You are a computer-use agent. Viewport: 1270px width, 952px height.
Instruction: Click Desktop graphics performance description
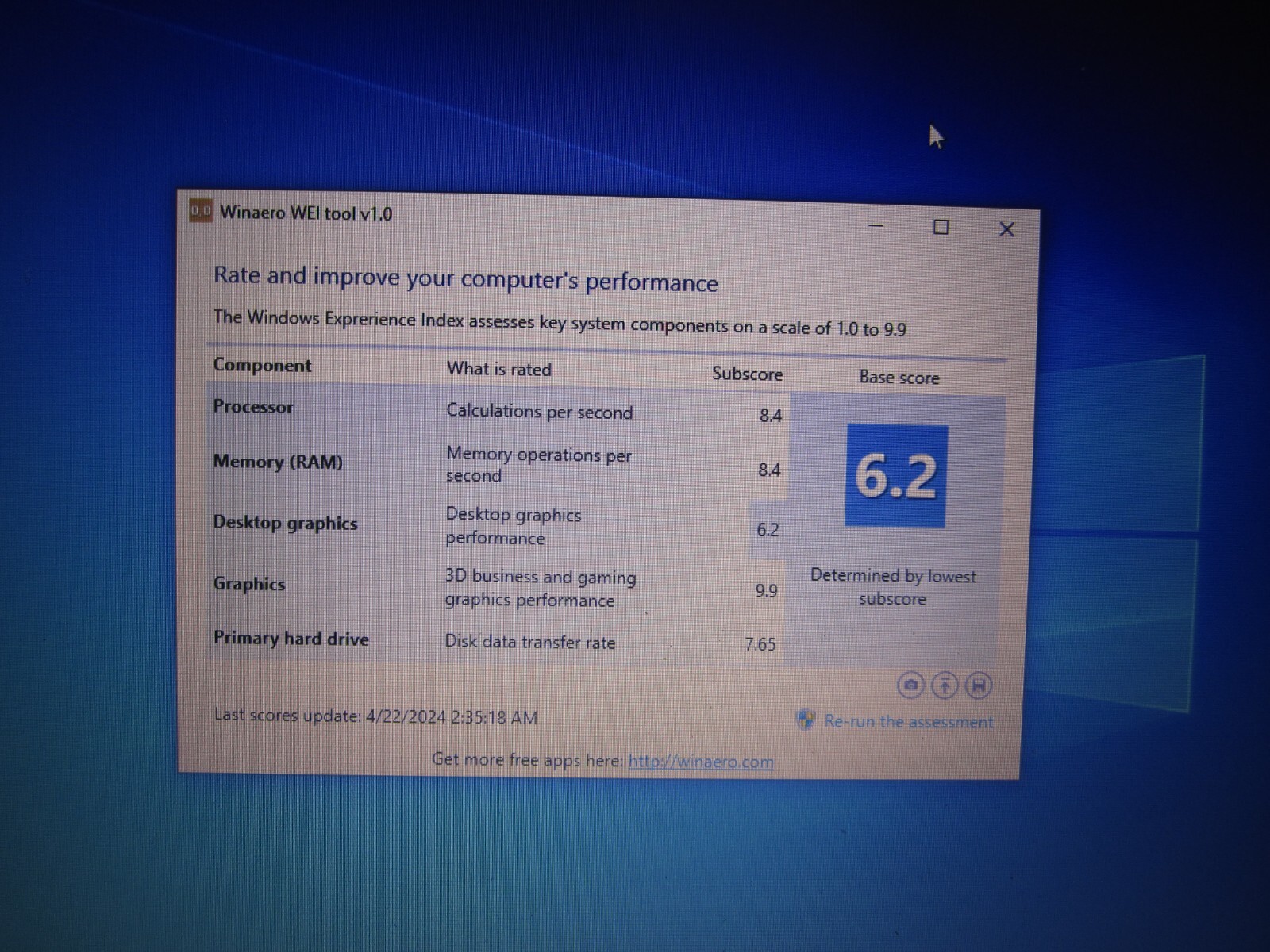click(x=513, y=525)
